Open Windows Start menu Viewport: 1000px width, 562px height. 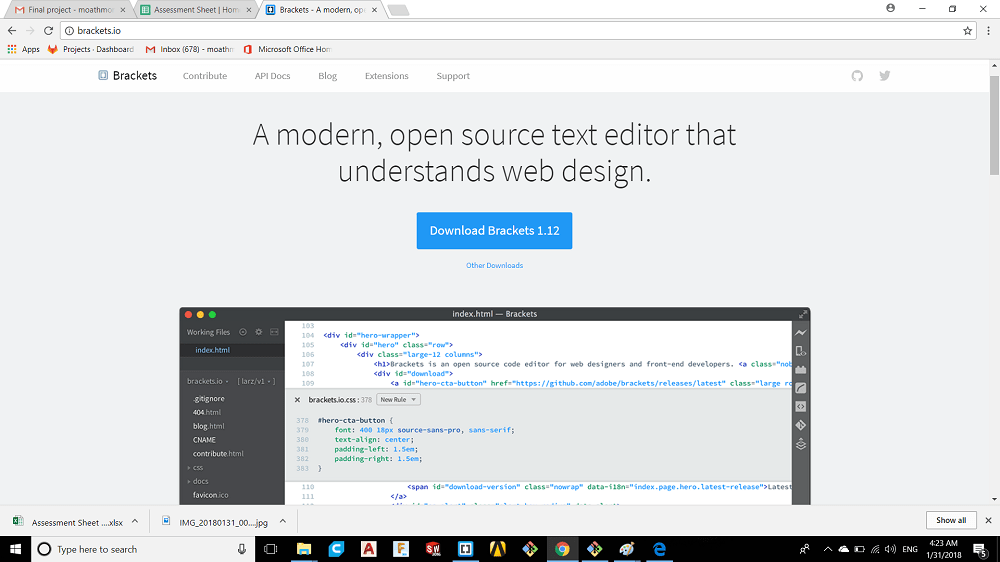pos(15,549)
